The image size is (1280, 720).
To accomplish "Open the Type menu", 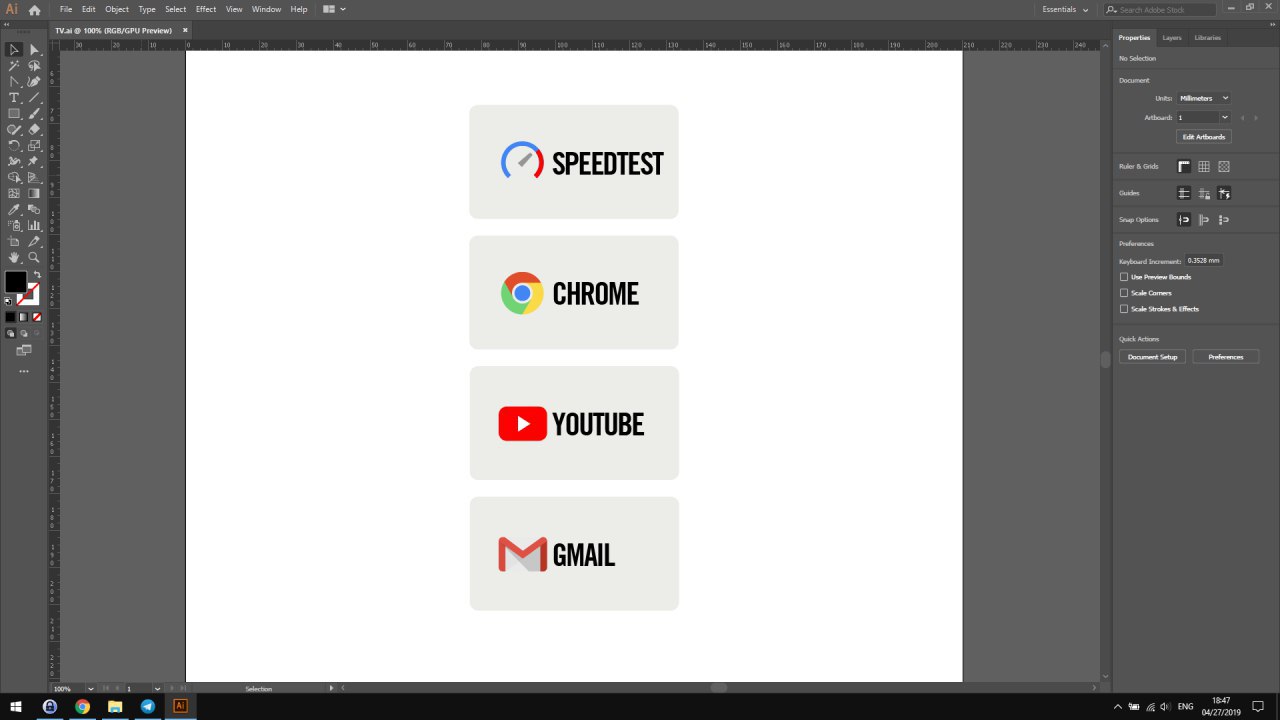I will coord(147,9).
